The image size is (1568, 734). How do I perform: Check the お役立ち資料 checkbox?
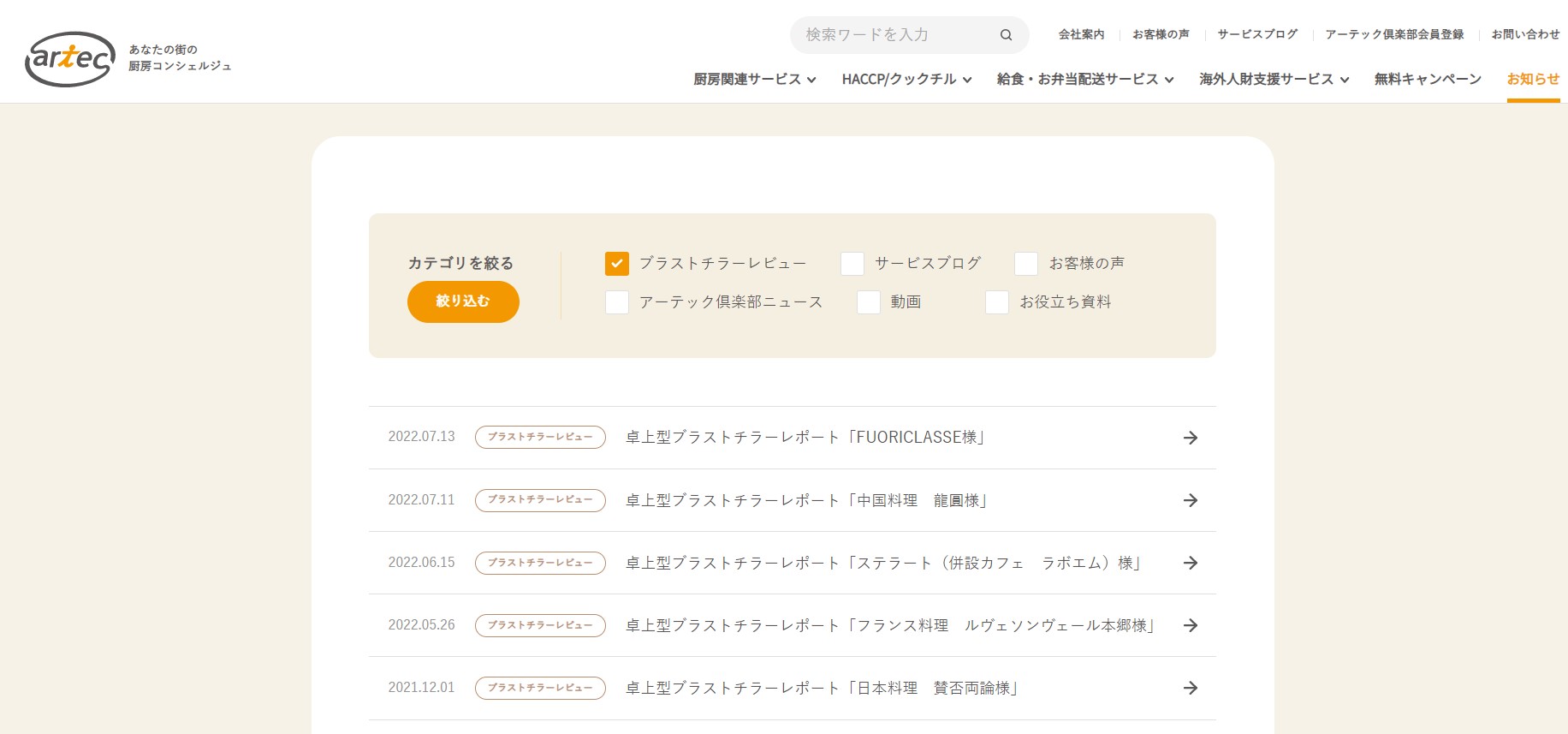click(996, 301)
